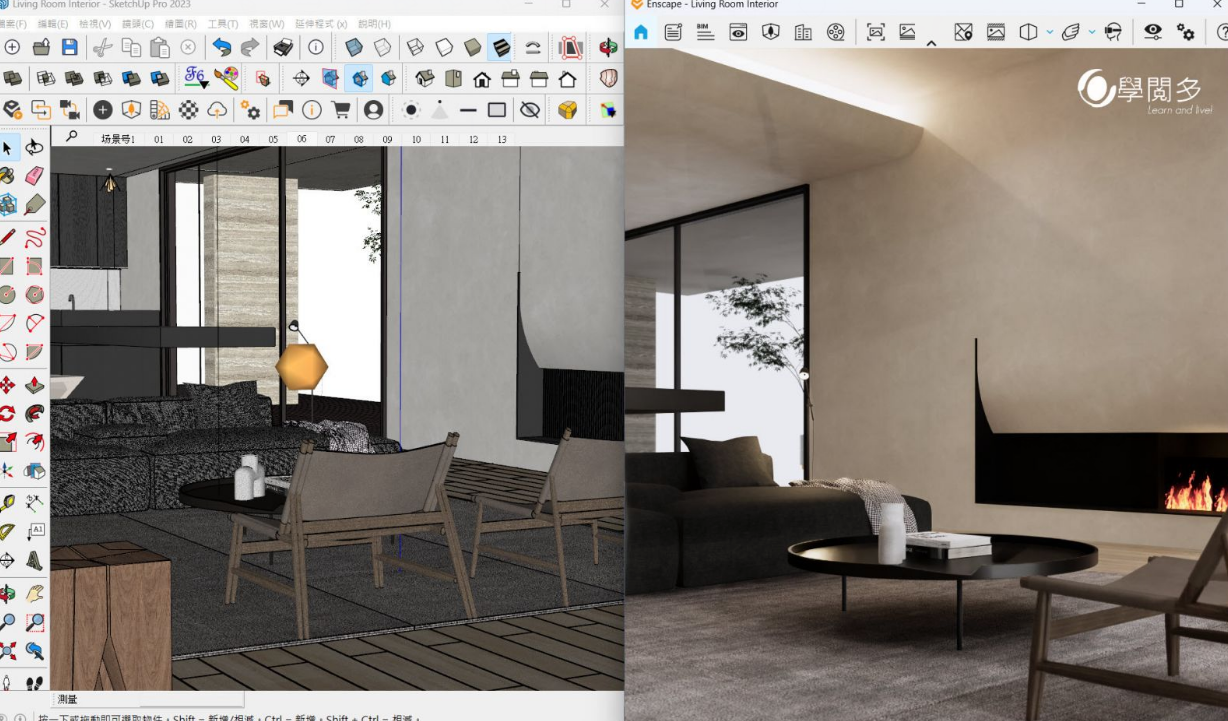Click the Enscape settings gears in SketchUp
1228x721 pixels.
250,110
